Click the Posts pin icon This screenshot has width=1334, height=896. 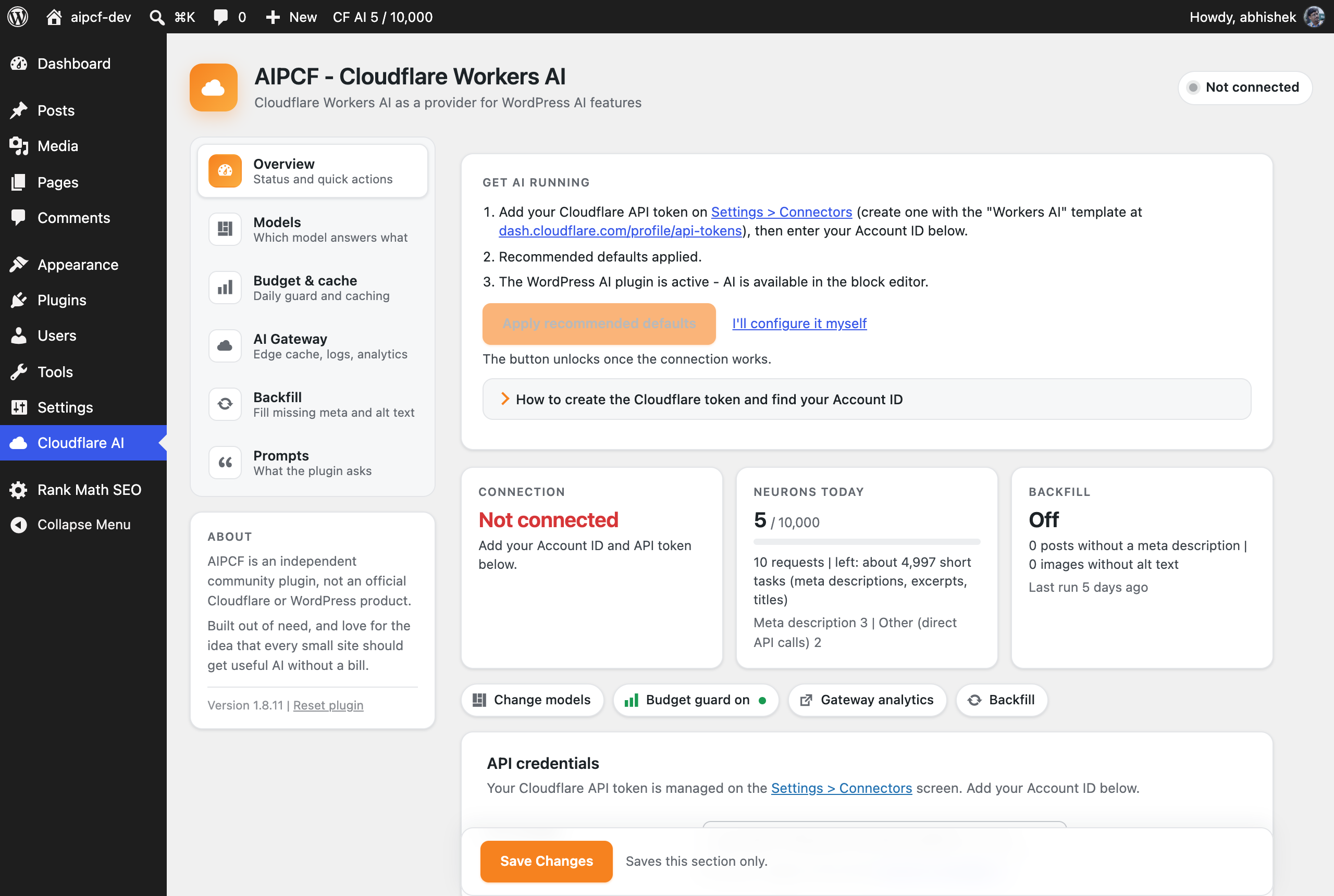click(19, 110)
